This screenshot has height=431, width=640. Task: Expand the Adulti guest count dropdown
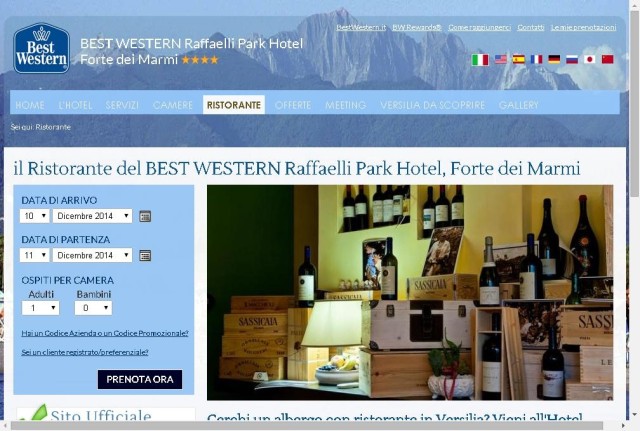point(40,308)
